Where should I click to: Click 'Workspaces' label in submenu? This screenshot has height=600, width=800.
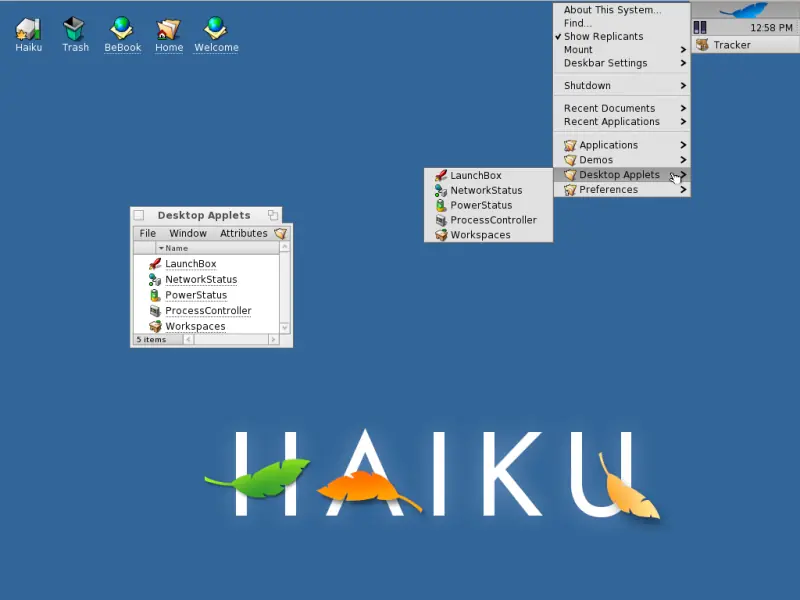pyautogui.click(x=480, y=235)
